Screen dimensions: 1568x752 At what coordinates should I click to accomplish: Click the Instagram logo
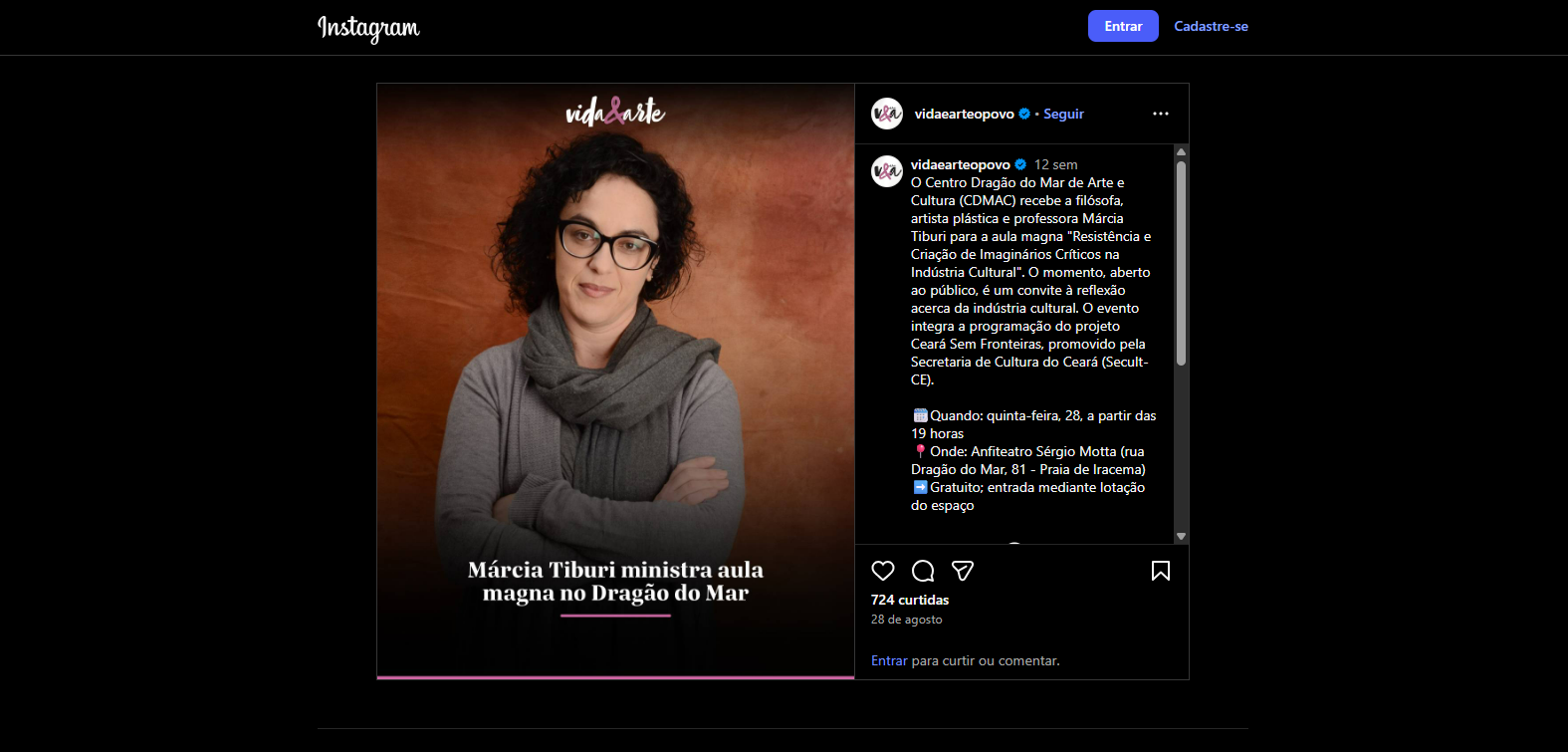click(368, 28)
